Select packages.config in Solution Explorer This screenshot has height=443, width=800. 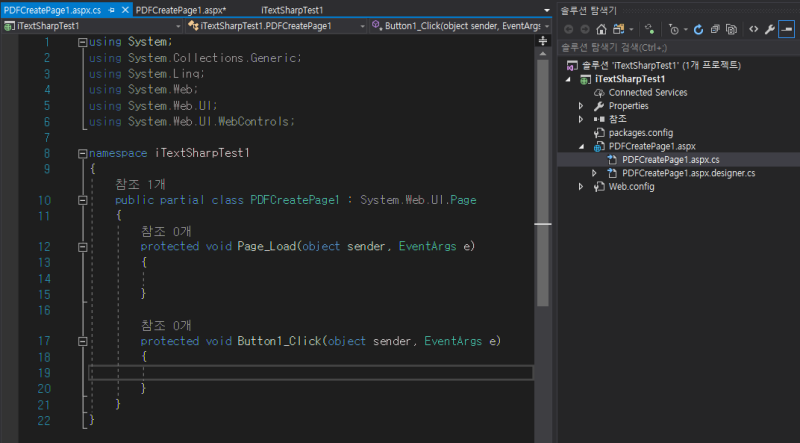(640, 132)
